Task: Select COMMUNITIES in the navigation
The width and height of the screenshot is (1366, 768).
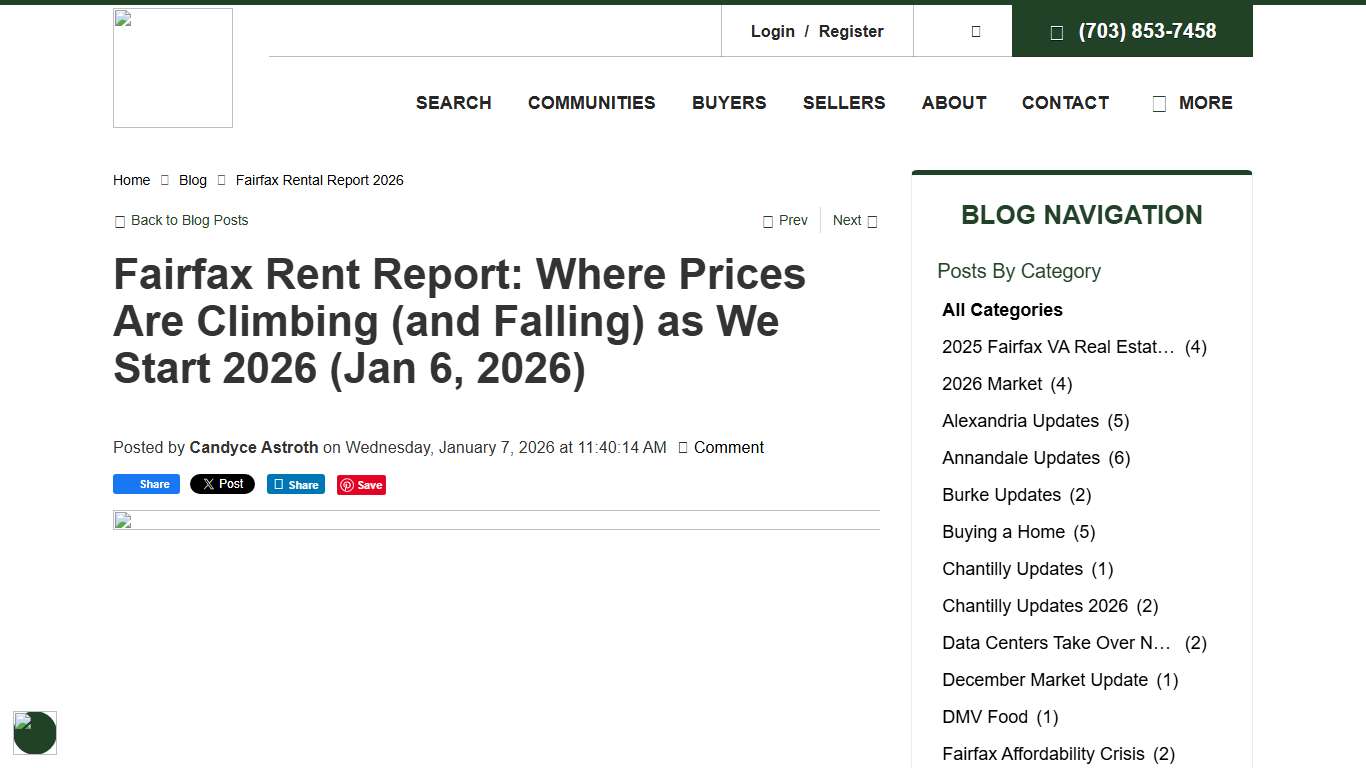Action: [x=592, y=103]
